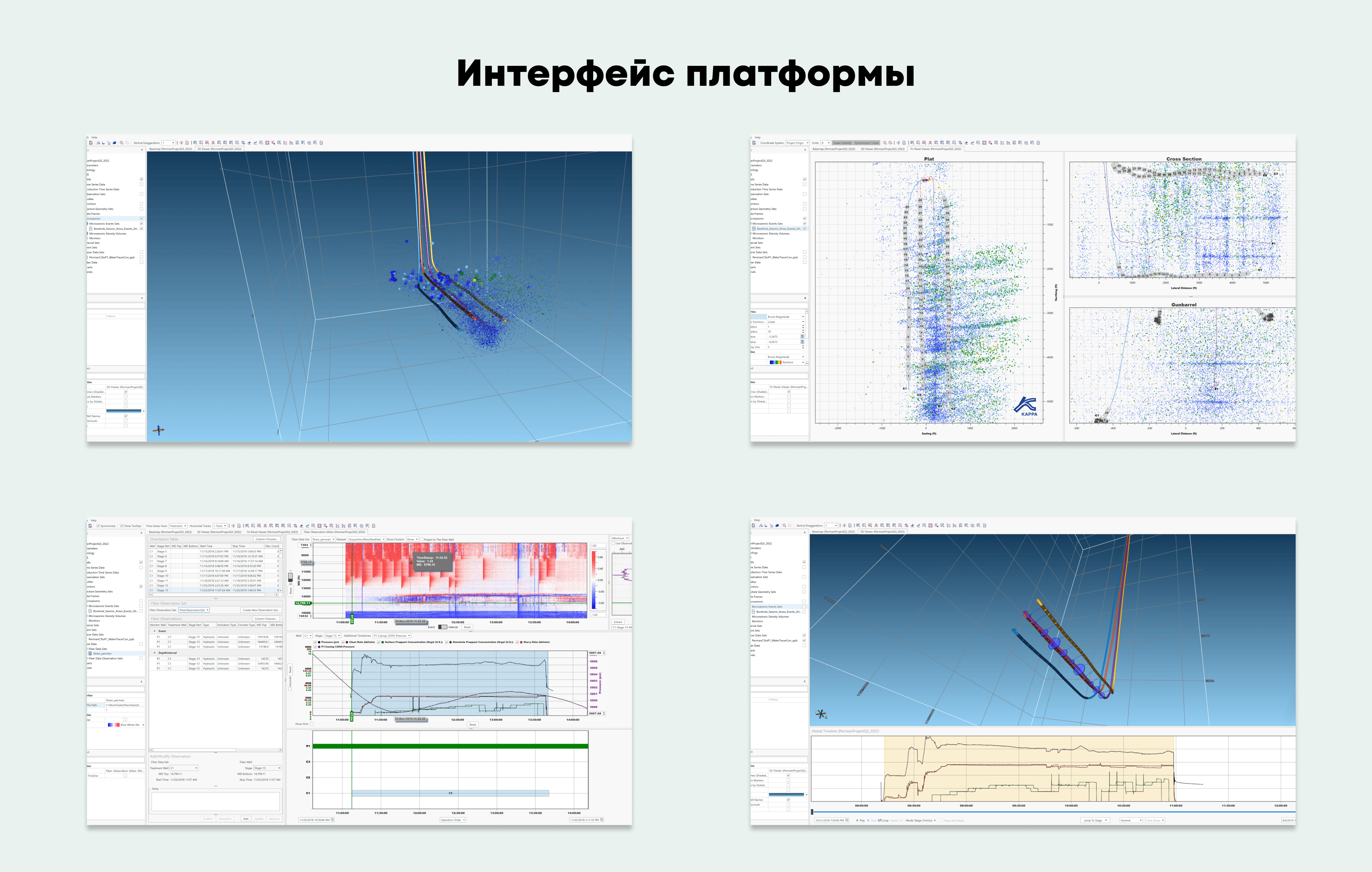The height and width of the screenshot is (872, 1372).
Task: Switch the Event/Interval toggle
Action: point(443,627)
